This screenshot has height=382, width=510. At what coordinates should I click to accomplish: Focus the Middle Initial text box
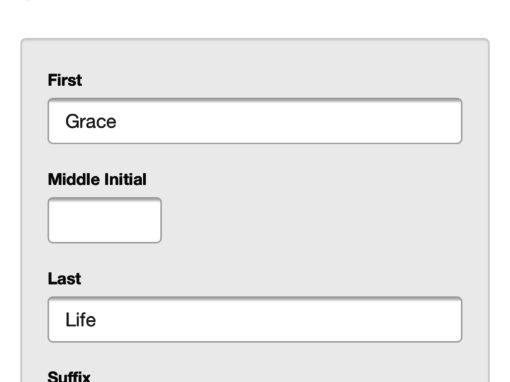105,220
